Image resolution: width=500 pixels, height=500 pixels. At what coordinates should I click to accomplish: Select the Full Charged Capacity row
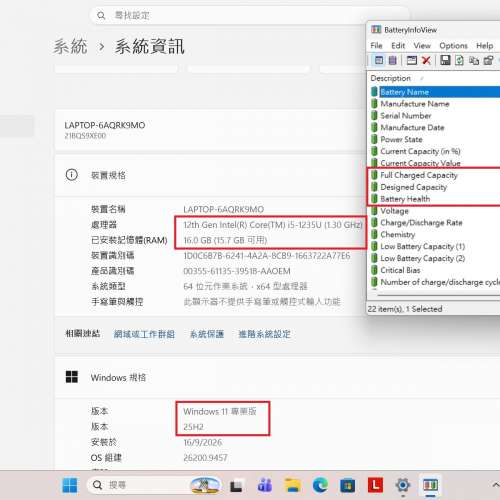click(x=435, y=175)
